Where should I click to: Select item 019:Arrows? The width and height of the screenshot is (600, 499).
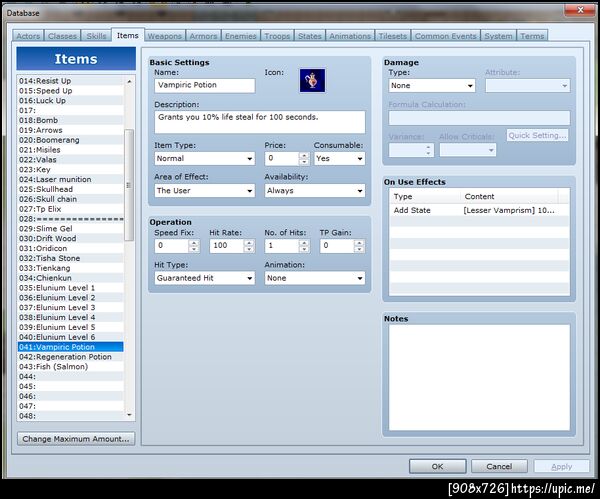71,130
